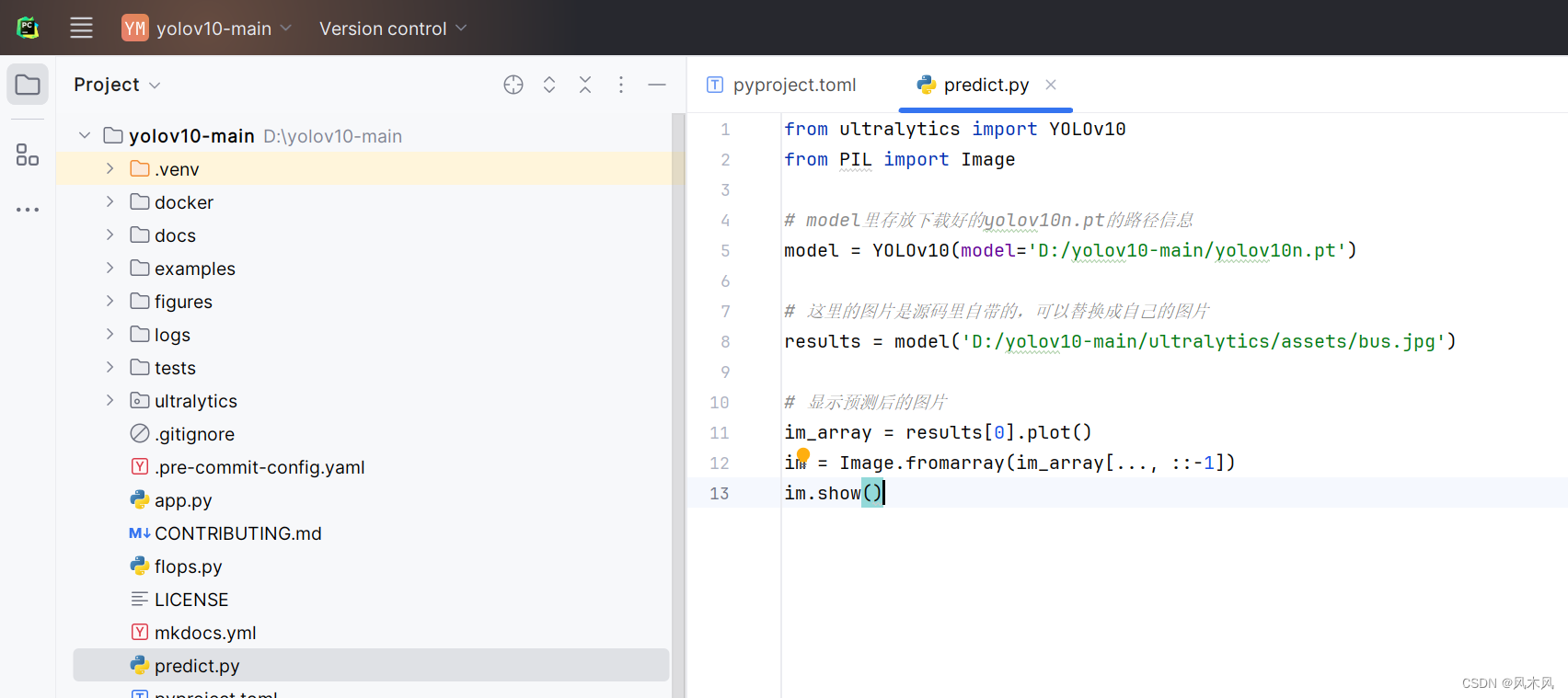Open the Project view selector dropdown
Viewport: 1568px width, 698px height.
coord(118,85)
